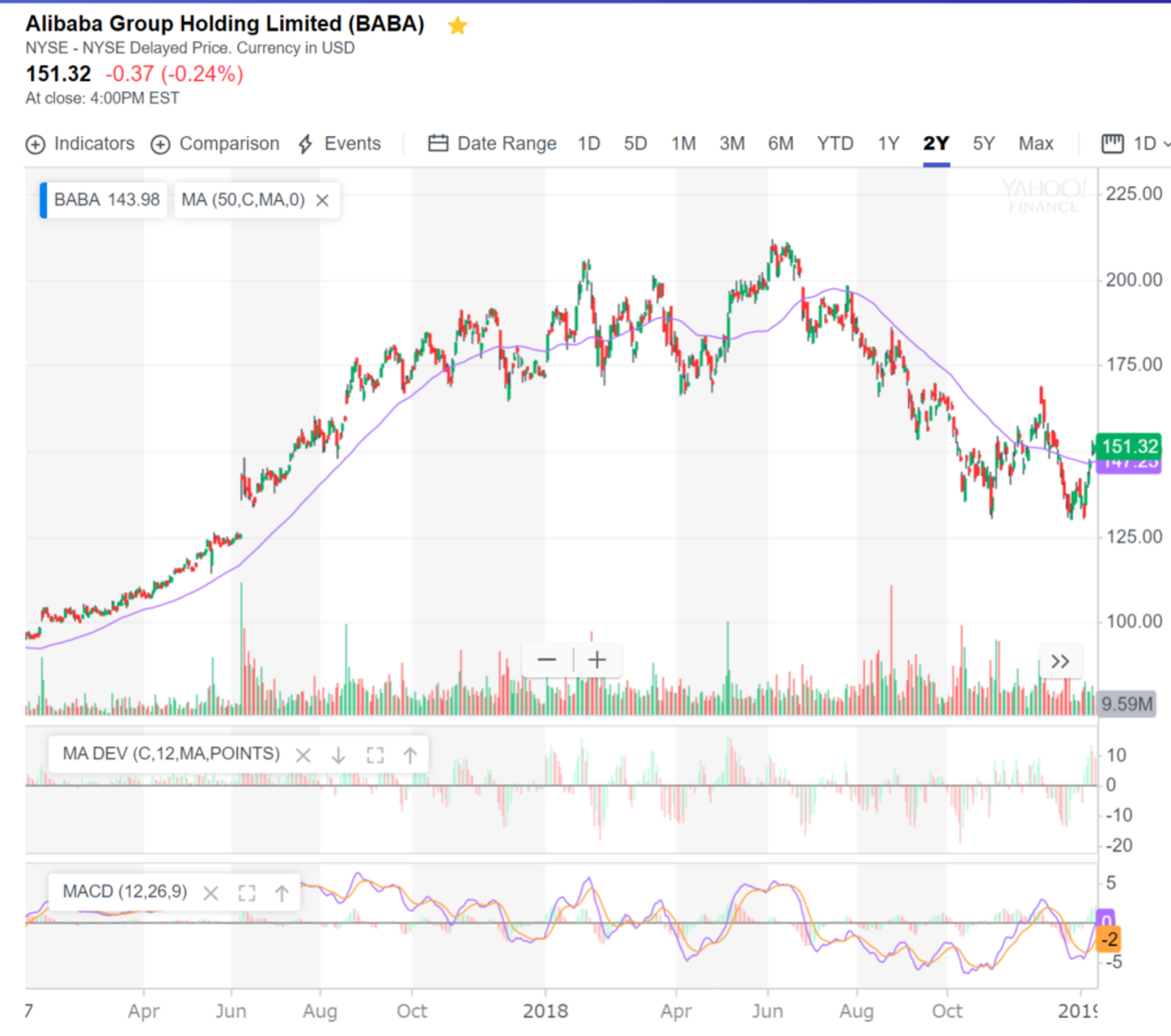This screenshot has width=1171, height=1036.
Task: Click the ruler interval icon
Action: pos(1112,143)
